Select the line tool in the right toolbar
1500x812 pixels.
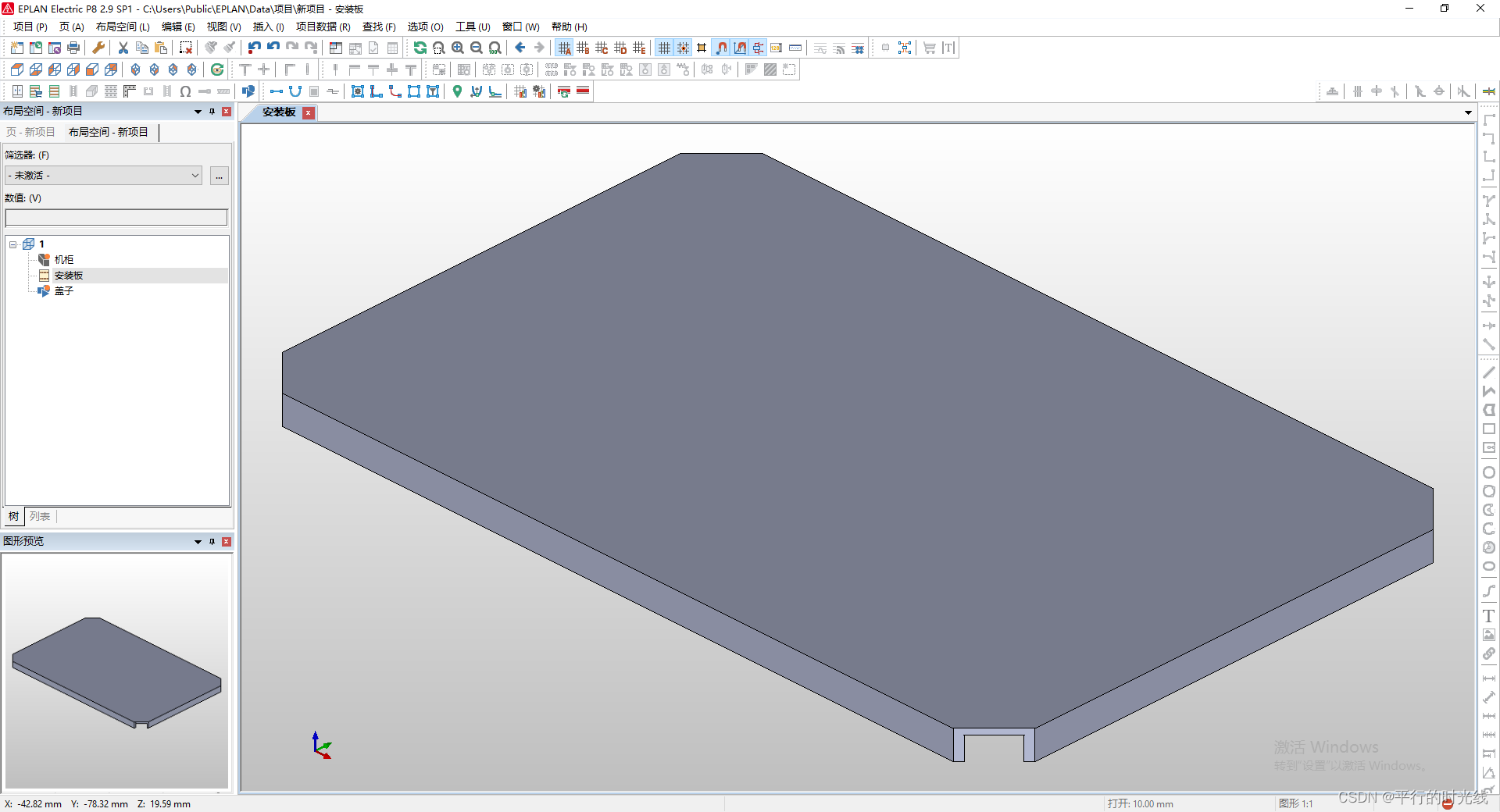[x=1489, y=372]
